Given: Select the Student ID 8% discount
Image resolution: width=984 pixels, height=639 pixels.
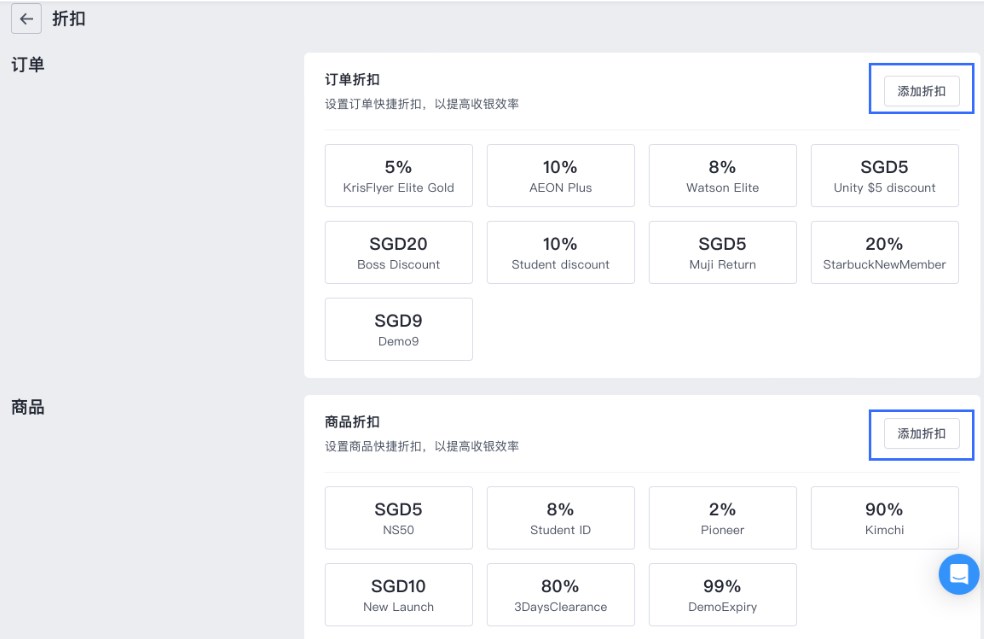Looking at the screenshot, I should [x=560, y=517].
